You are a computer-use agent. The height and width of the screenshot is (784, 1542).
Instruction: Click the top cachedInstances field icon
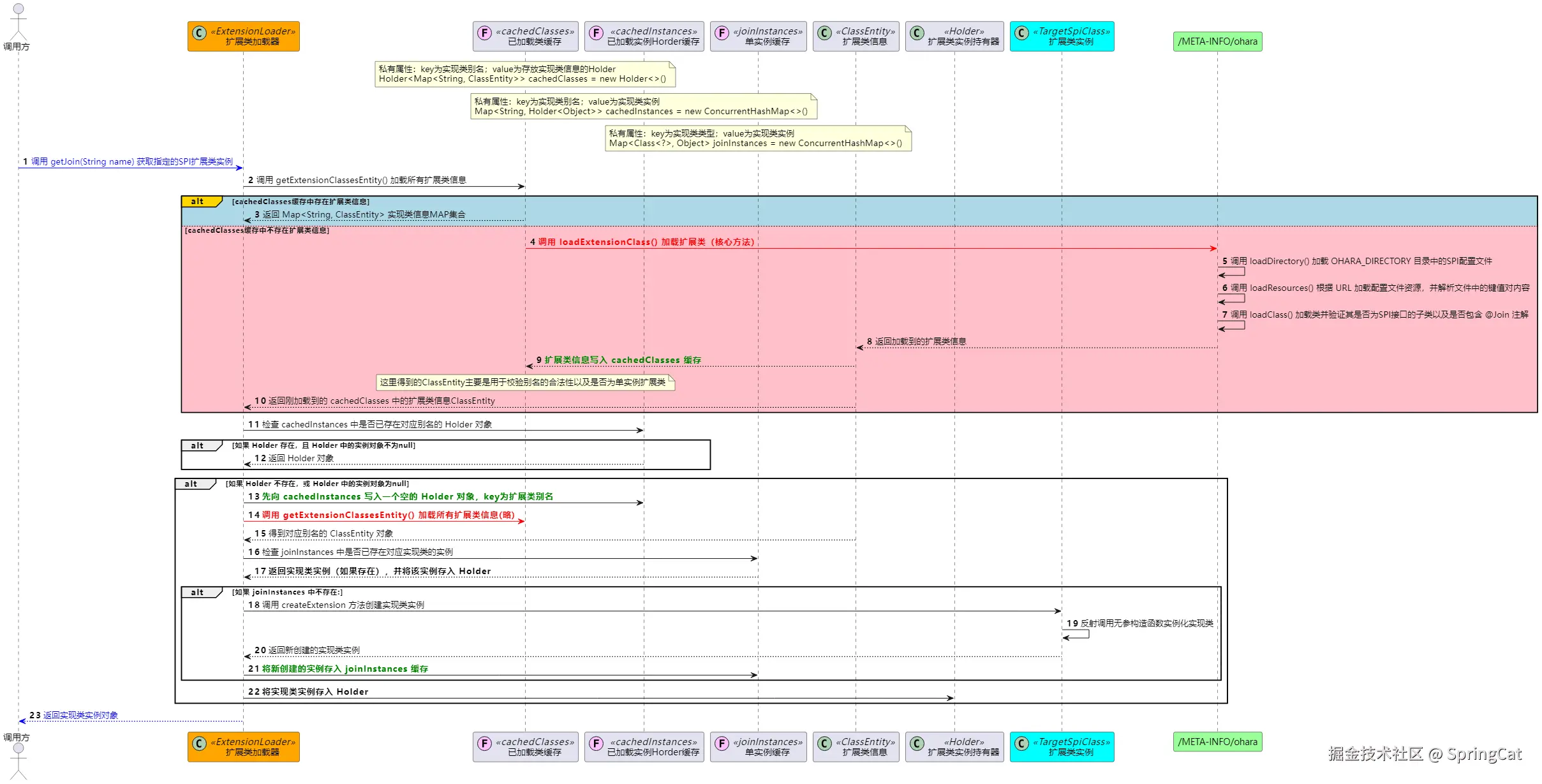tap(596, 33)
